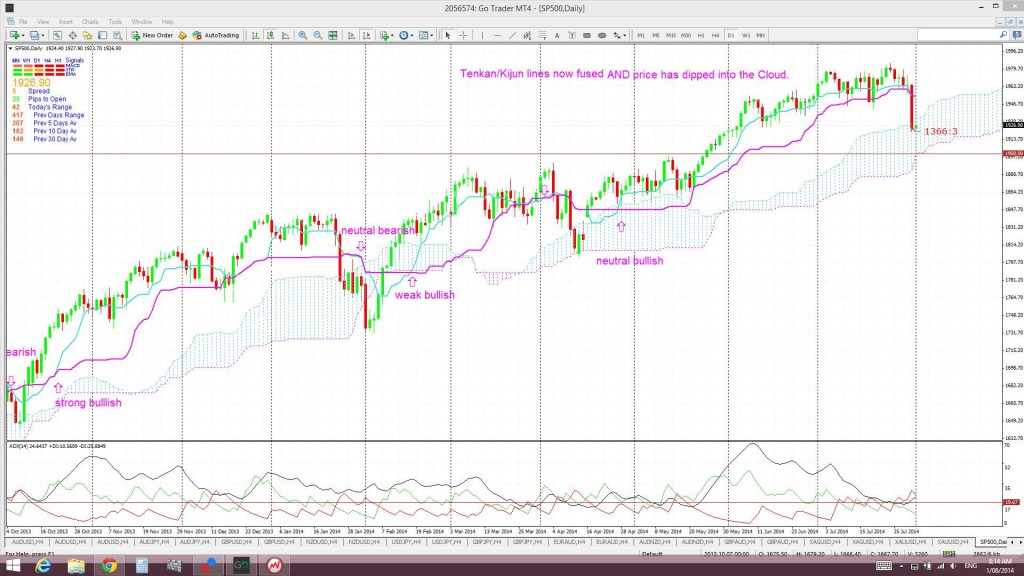The image size is (1024, 576).
Task: Show the Market Watch window
Action: pos(57,35)
